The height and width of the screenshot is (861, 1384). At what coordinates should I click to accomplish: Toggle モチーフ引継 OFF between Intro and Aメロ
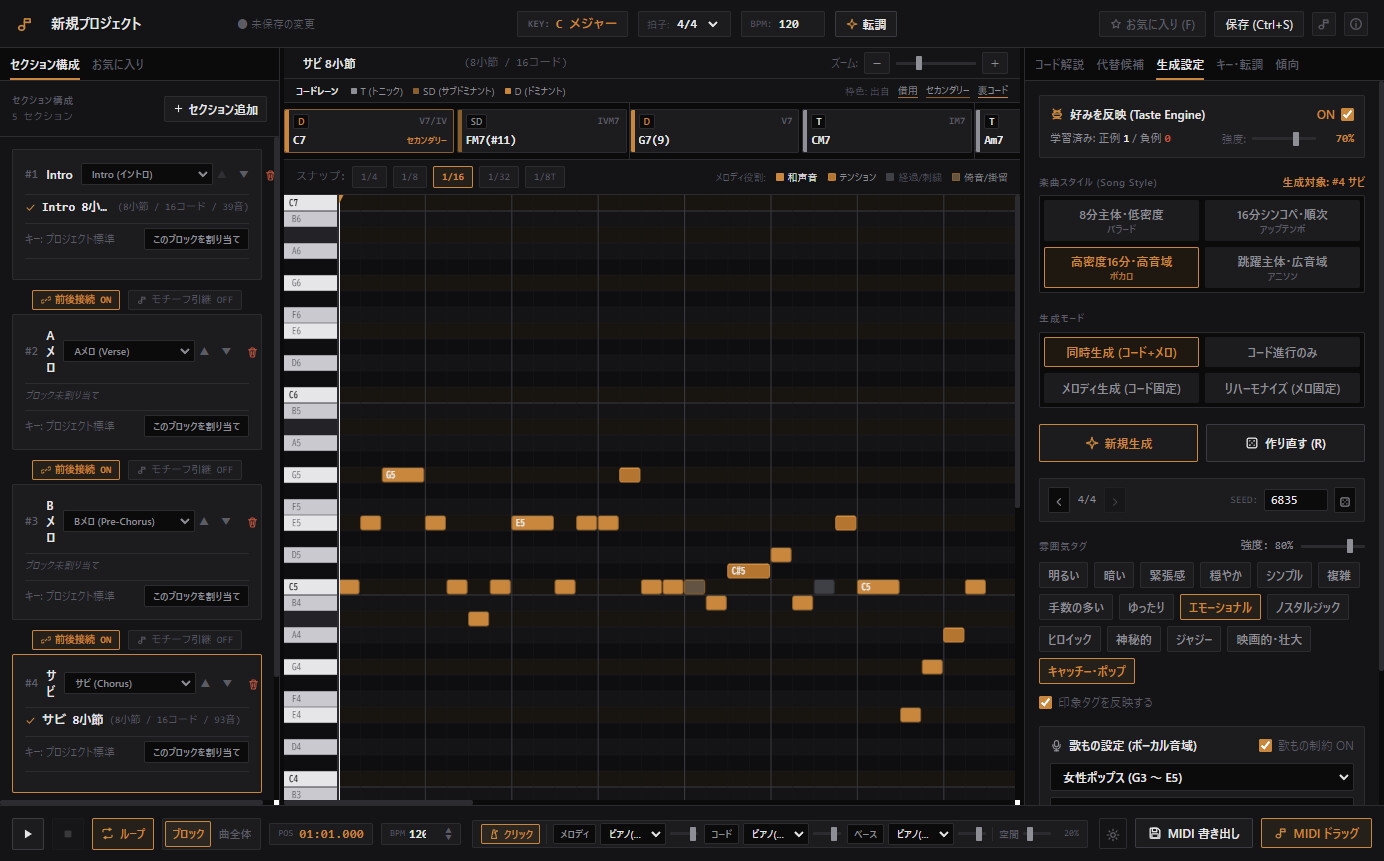click(x=184, y=300)
